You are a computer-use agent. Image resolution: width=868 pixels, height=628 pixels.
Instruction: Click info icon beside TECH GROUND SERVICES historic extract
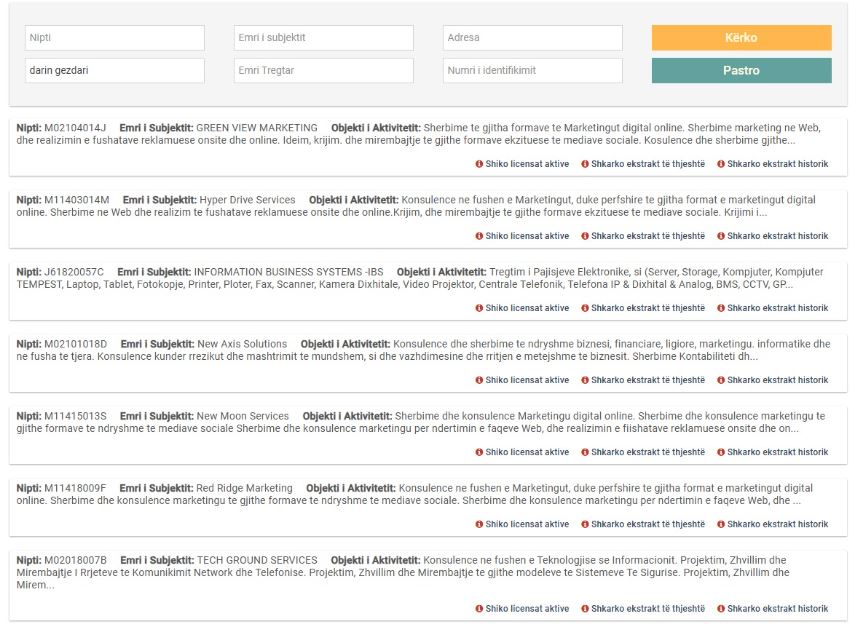tap(721, 608)
